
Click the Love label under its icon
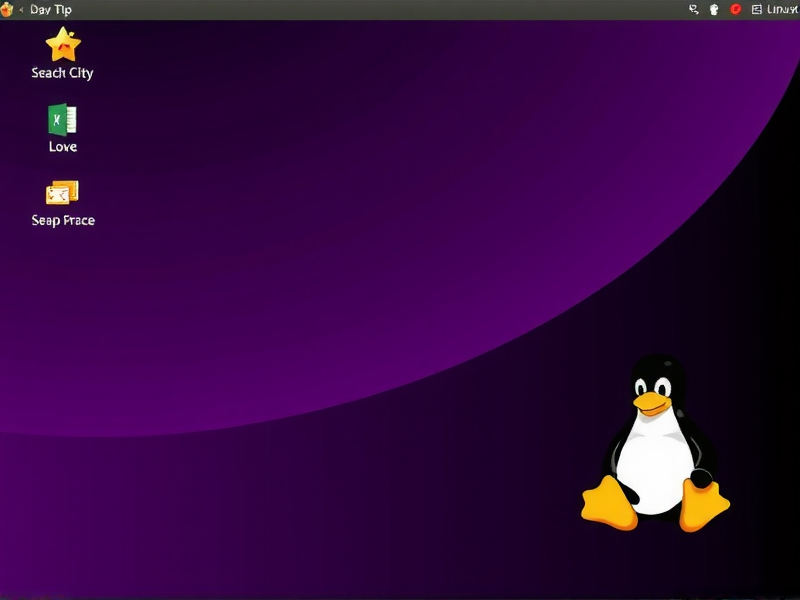(62, 146)
